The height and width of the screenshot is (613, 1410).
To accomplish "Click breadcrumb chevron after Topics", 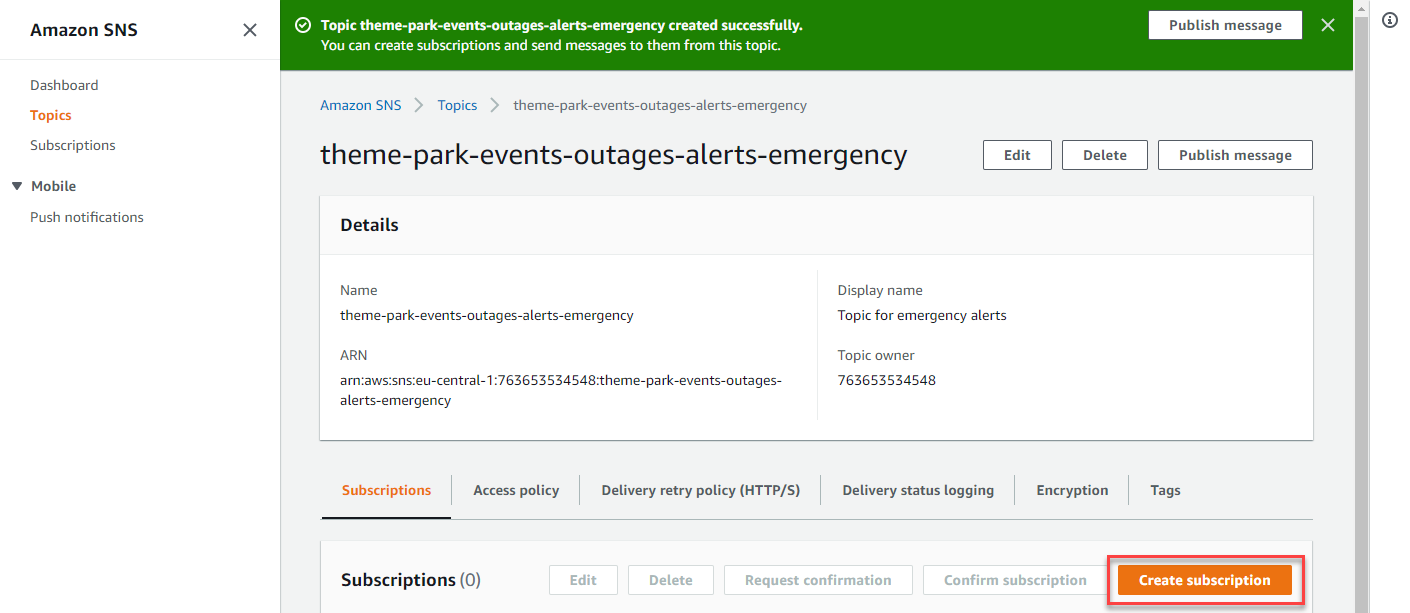I will coord(495,105).
